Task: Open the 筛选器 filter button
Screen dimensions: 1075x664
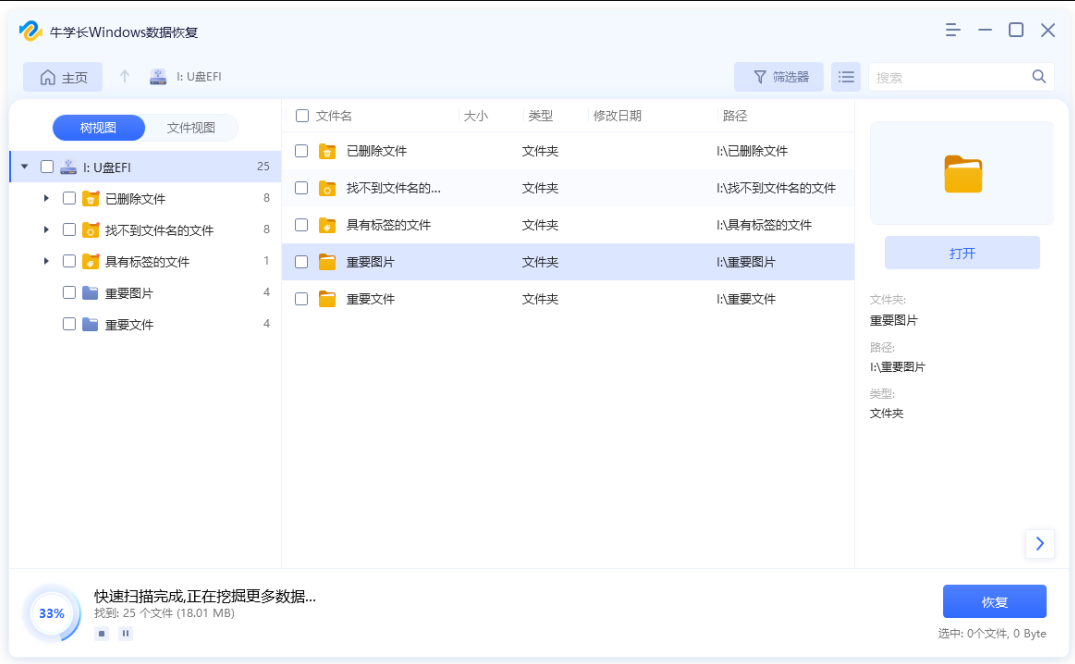Action: [779, 77]
